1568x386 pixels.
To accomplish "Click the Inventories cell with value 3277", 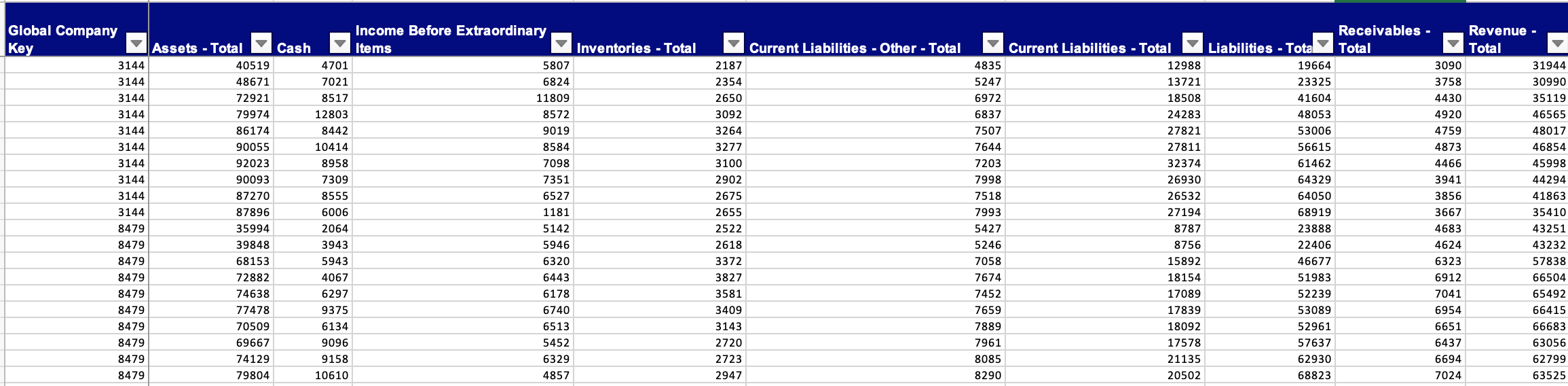I will click(660, 147).
